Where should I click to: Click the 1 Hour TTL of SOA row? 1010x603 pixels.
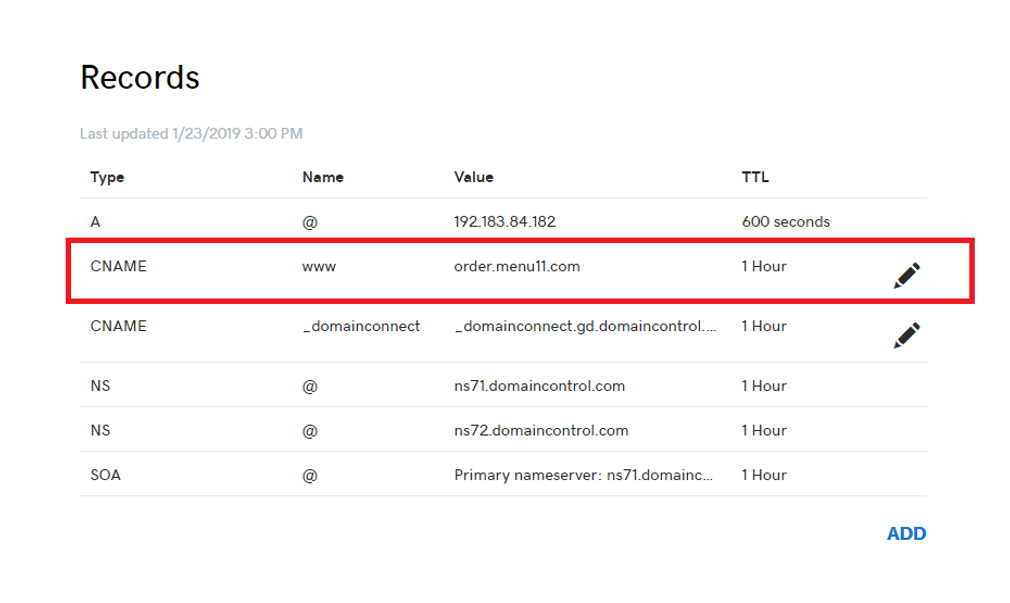coord(764,475)
